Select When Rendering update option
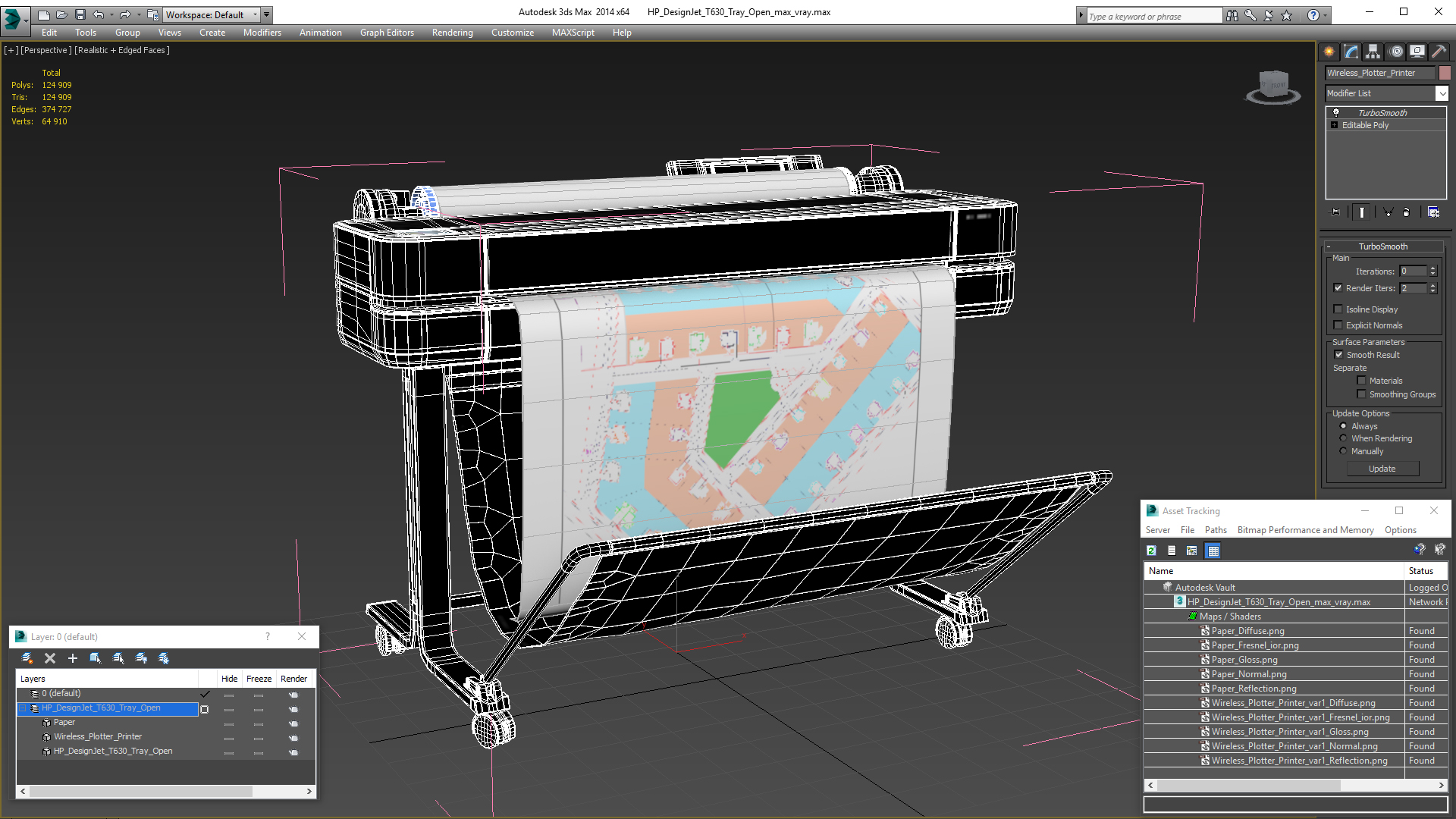 (x=1344, y=438)
